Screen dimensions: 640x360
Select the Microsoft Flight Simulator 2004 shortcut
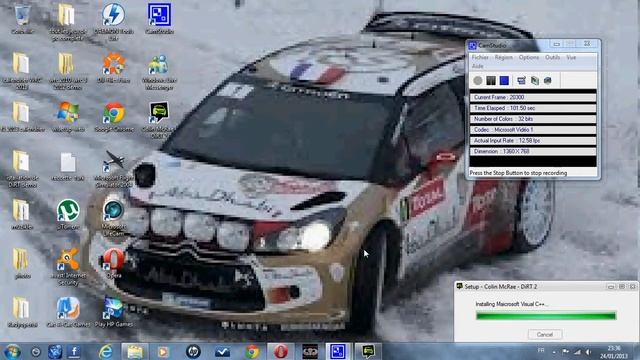coord(113,168)
